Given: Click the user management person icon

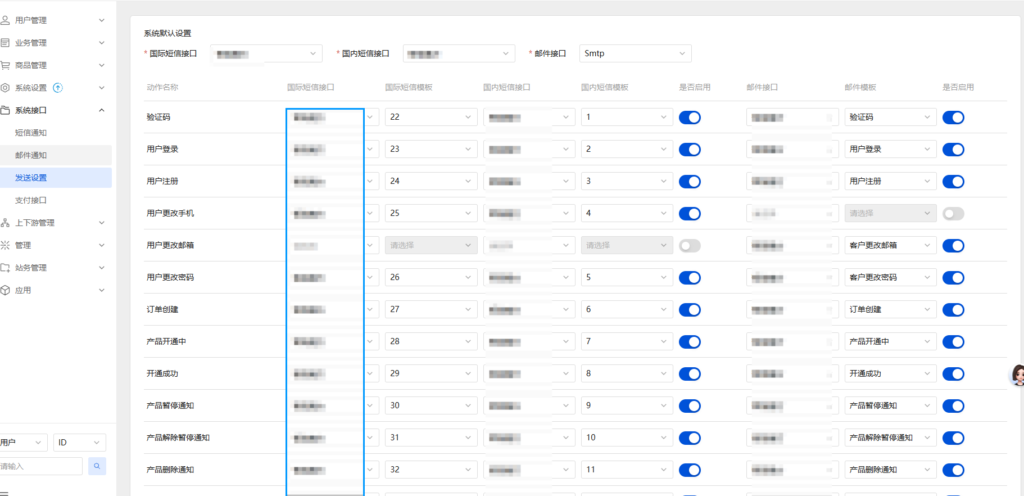Looking at the screenshot, I should [5, 20].
